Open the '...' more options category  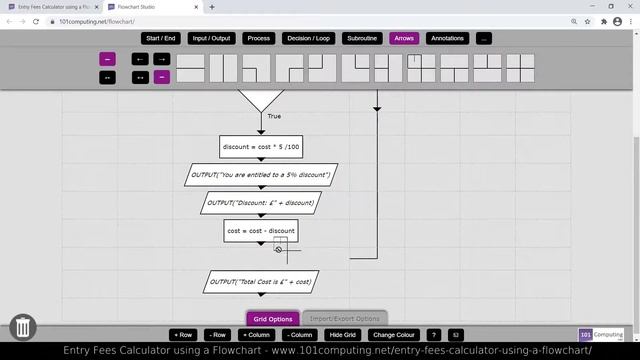[484, 38]
